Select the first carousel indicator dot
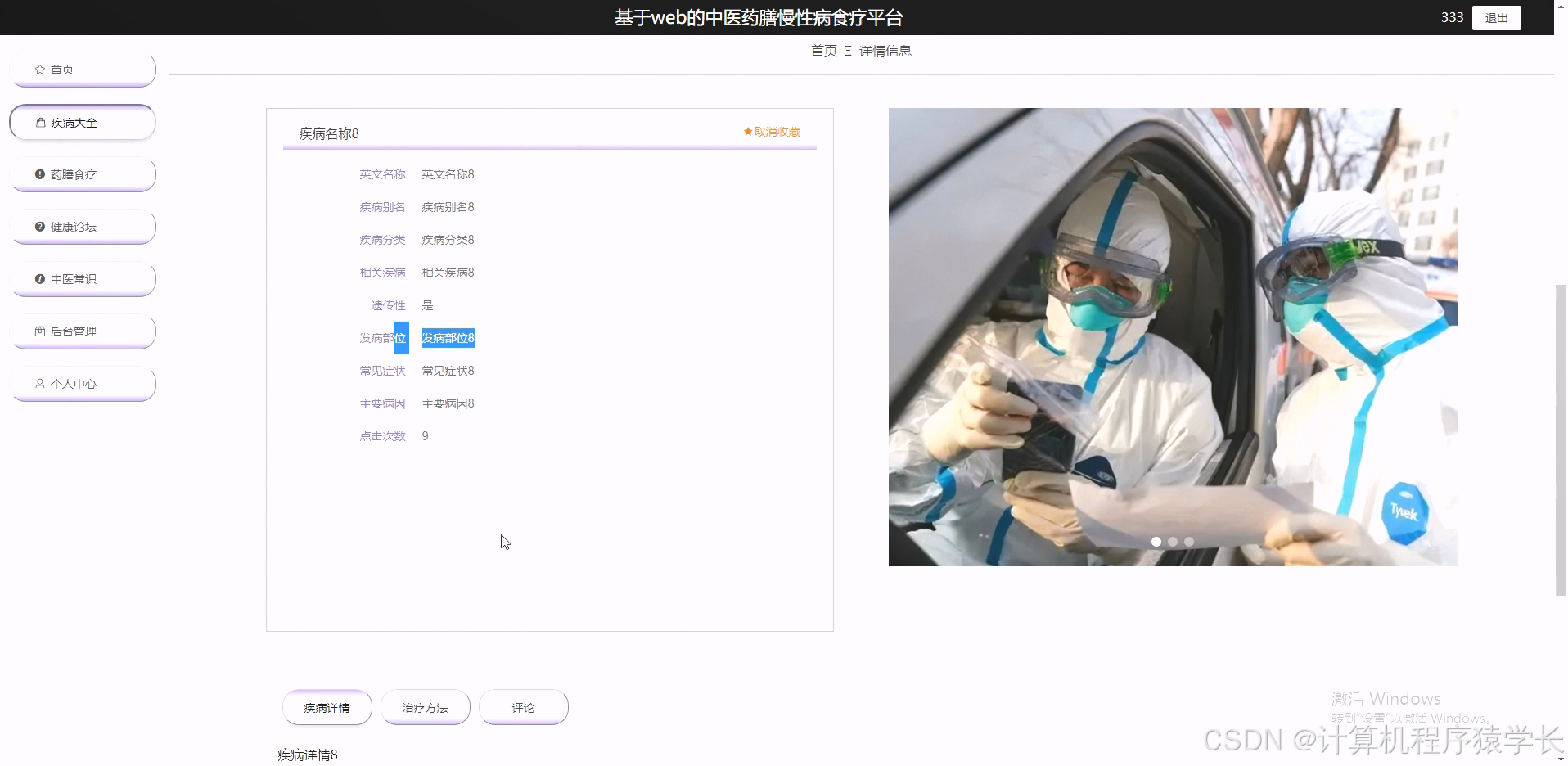The height and width of the screenshot is (766, 1568). [1157, 542]
